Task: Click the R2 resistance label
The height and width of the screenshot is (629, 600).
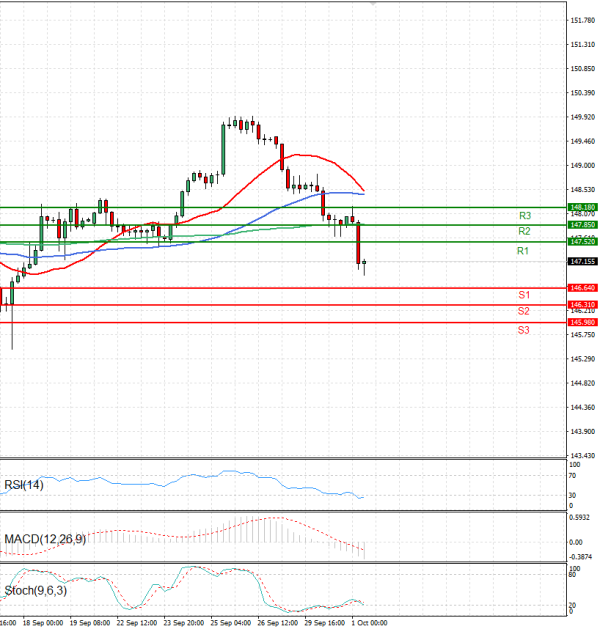Action: pyautogui.click(x=523, y=231)
